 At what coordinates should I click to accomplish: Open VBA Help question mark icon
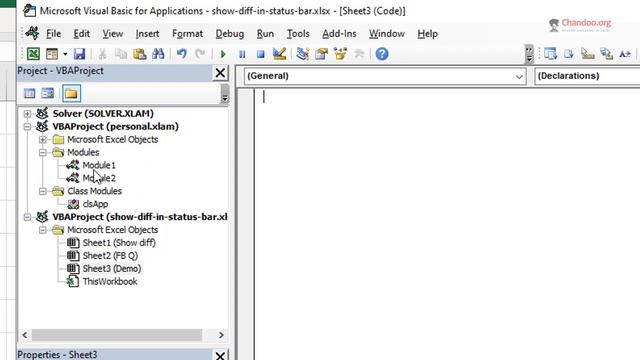pos(382,54)
